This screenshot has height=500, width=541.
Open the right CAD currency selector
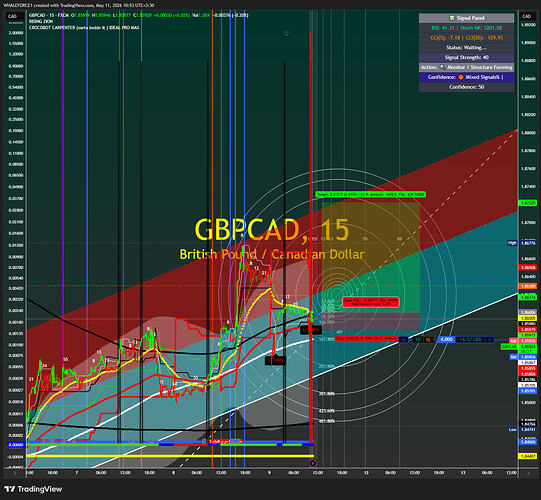coord(527,16)
